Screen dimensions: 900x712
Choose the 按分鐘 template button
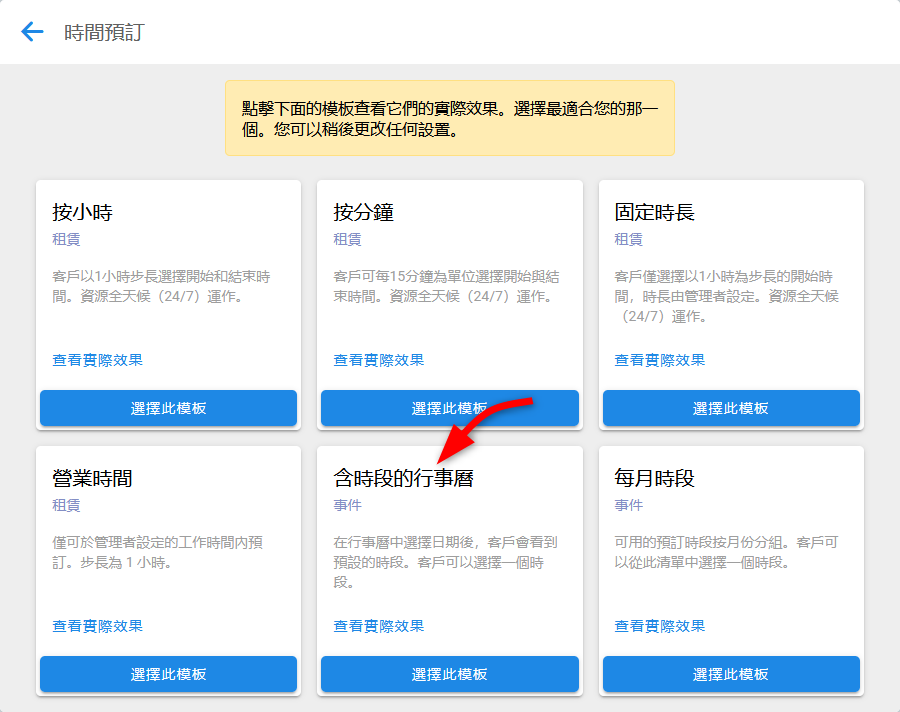[x=449, y=408]
